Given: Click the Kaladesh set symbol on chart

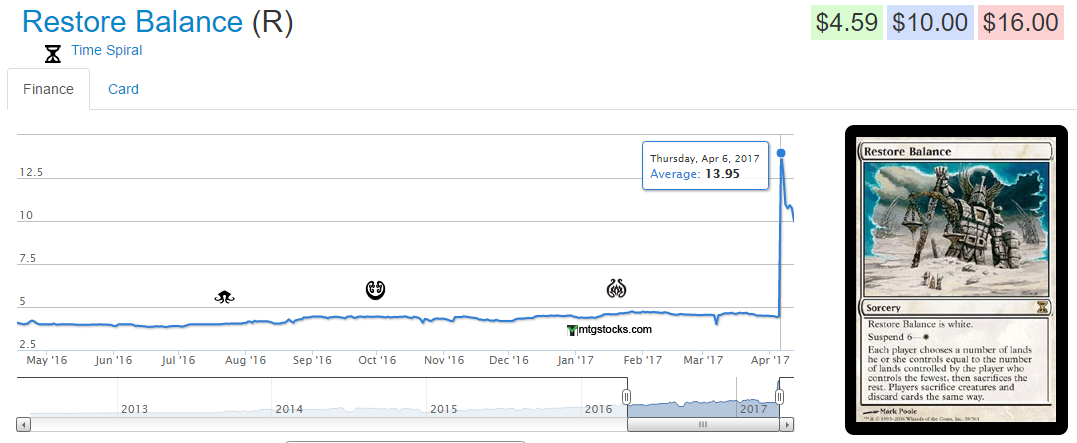Looking at the screenshot, I should point(375,290).
